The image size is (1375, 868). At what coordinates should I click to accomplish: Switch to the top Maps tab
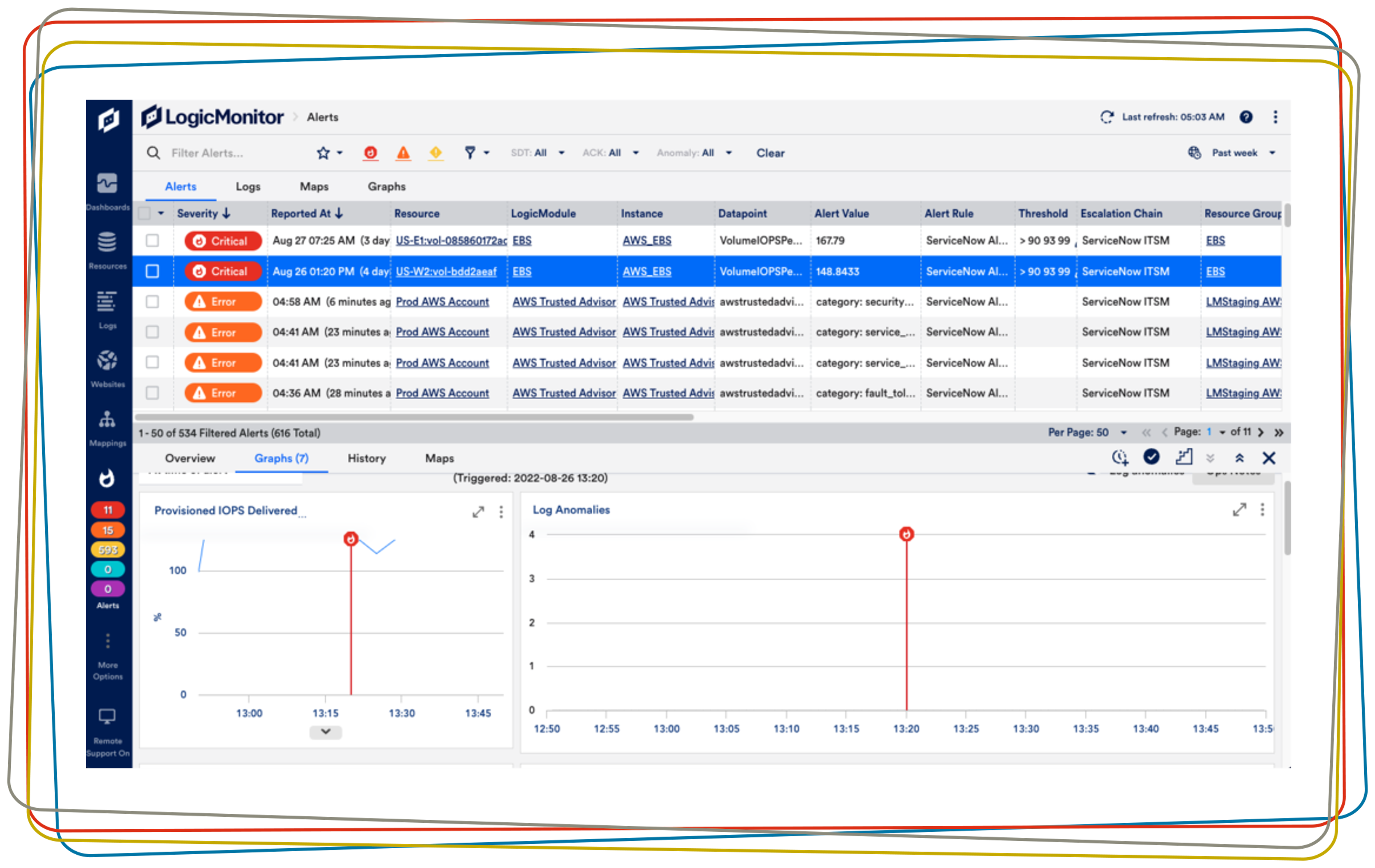tap(314, 187)
